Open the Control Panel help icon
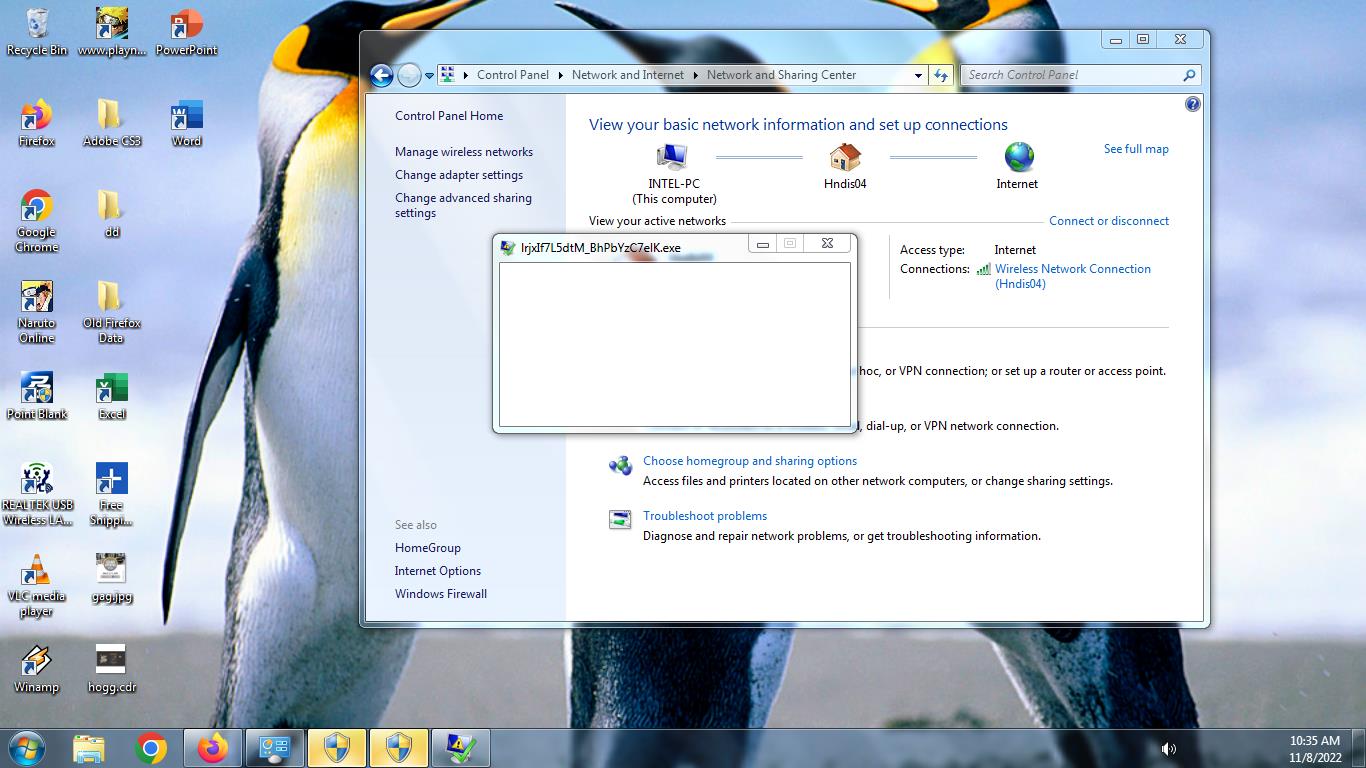This screenshot has height=768, width=1366. point(1192,104)
